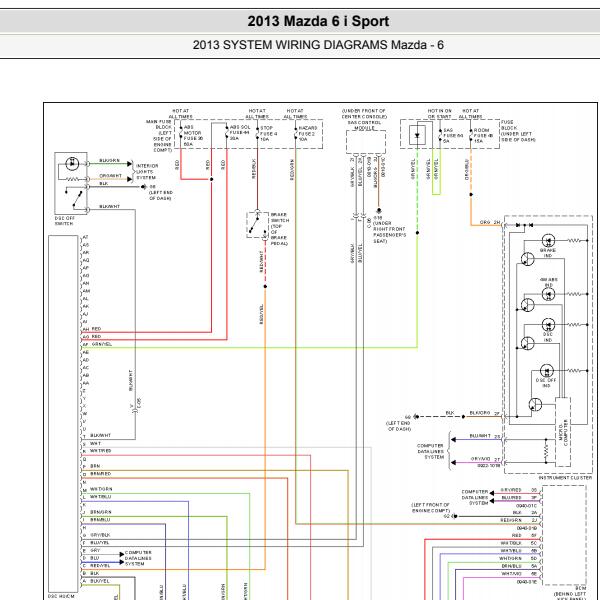This screenshot has height=600, width=600.
Task: Click the HAZARD FUSE 2 10A label
Action: (308, 134)
